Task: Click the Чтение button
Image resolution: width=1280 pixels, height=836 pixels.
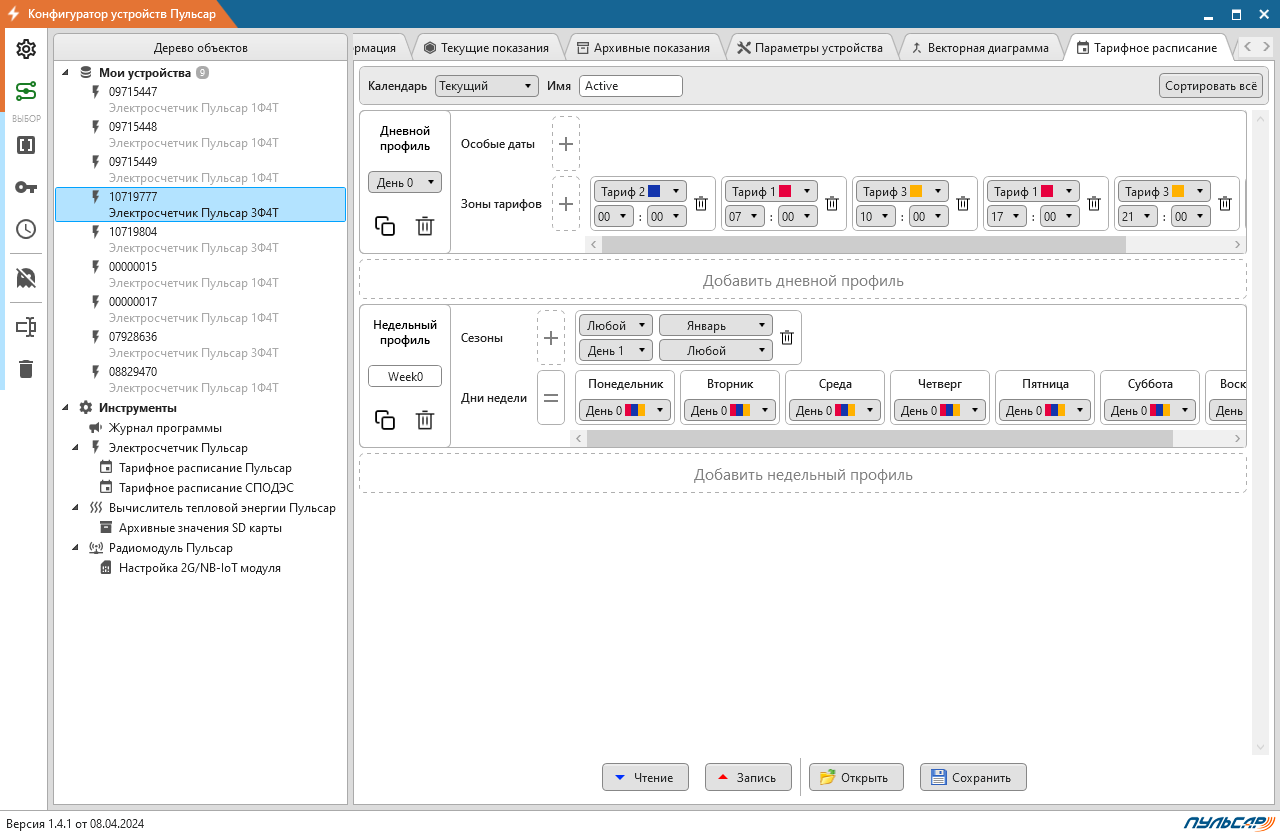Action: click(645, 777)
